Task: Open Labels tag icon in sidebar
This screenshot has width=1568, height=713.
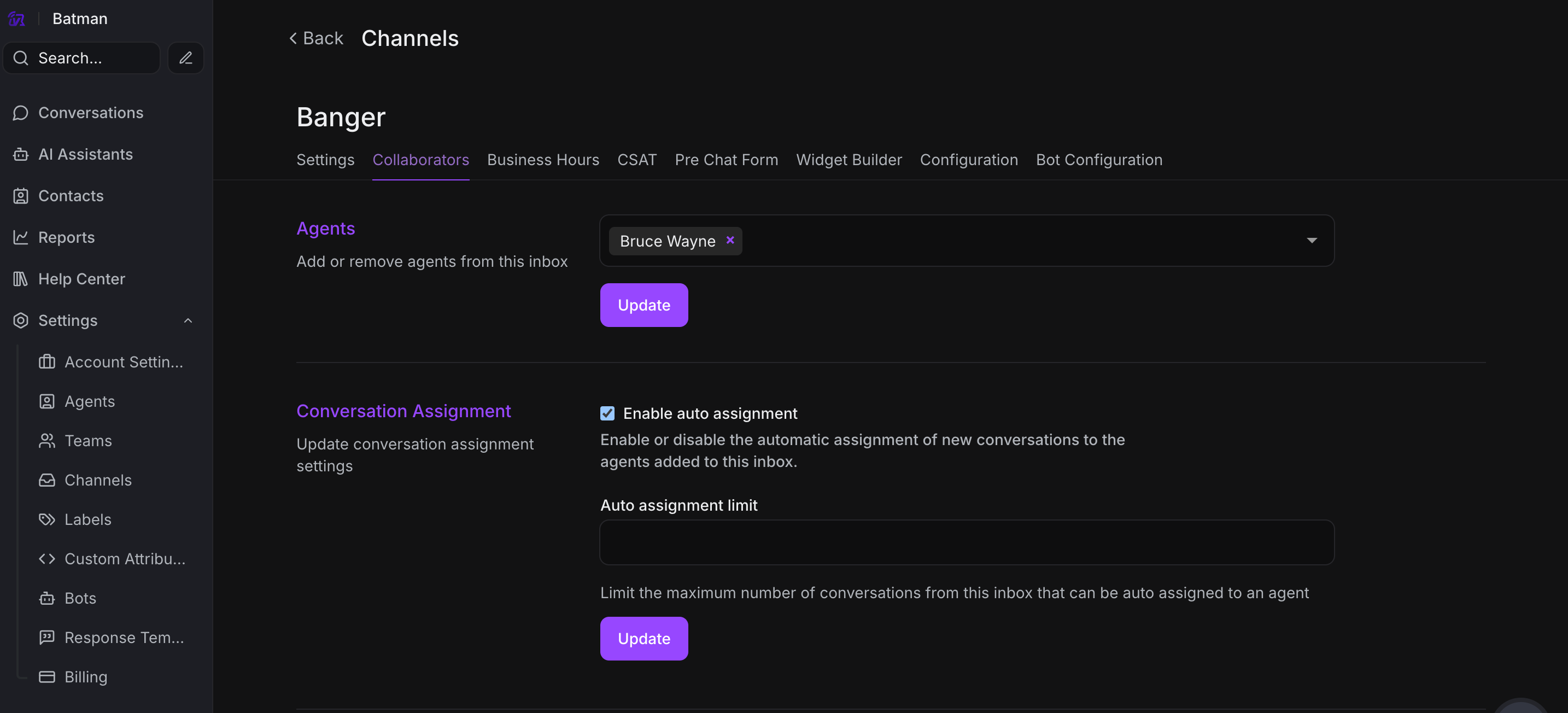Action: [47, 519]
